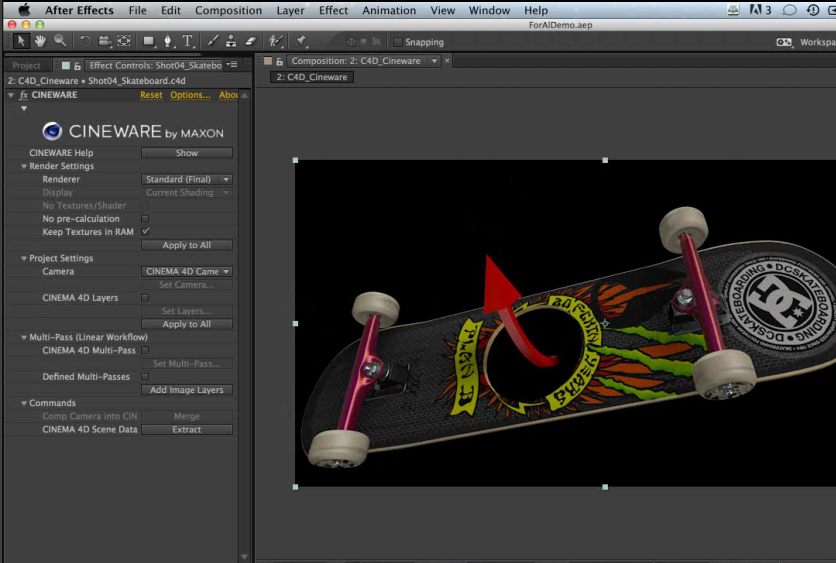The height and width of the screenshot is (563, 836).
Task: Open the Window menu
Action: click(x=489, y=10)
